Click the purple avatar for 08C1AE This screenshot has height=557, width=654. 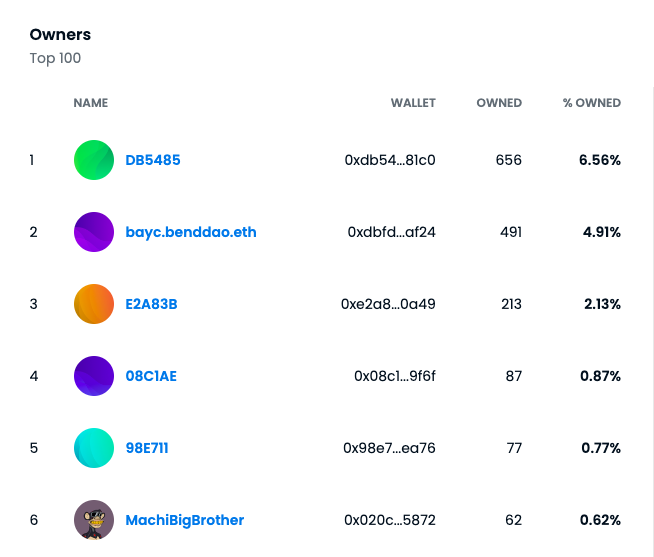pyautogui.click(x=94, y=376)
